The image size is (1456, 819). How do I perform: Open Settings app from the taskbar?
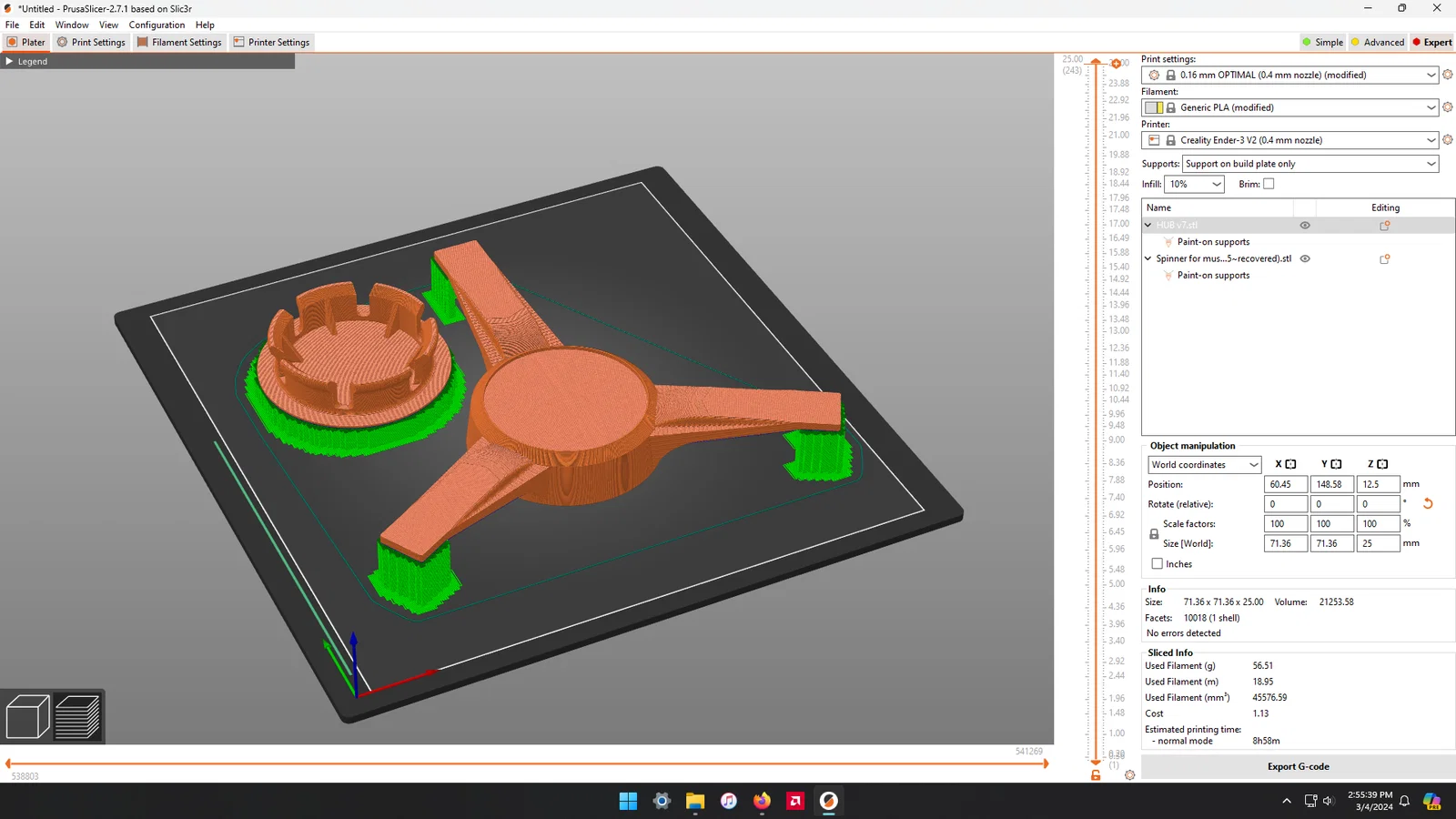pyautogui.click(x=662, y=801)
